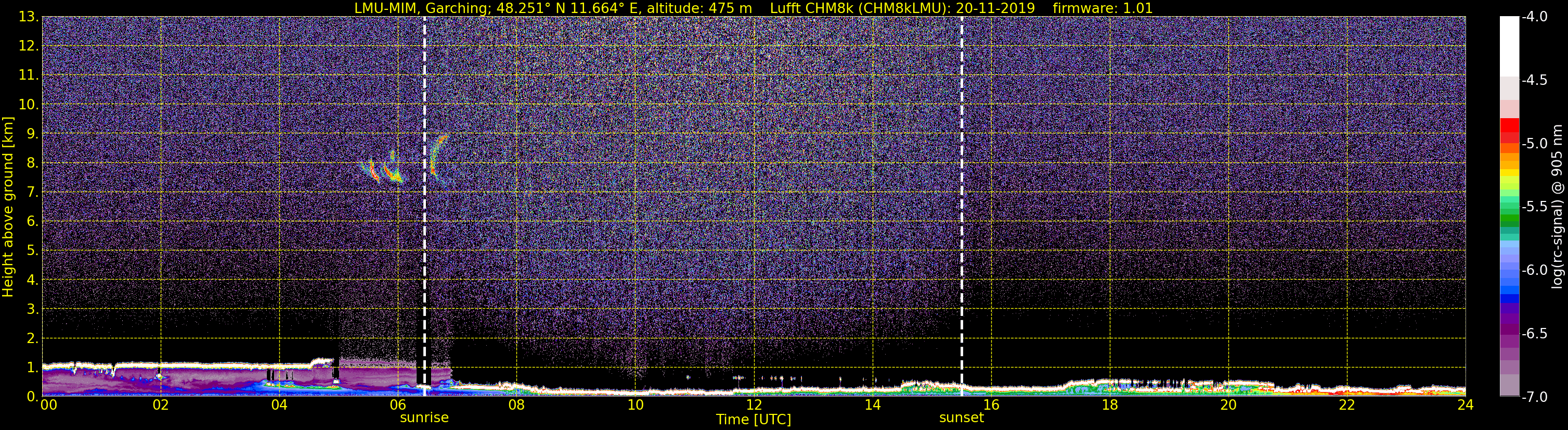Click the 'sunrise' label below the time axis
The image size is (1568, 430).
pos(424,418)
